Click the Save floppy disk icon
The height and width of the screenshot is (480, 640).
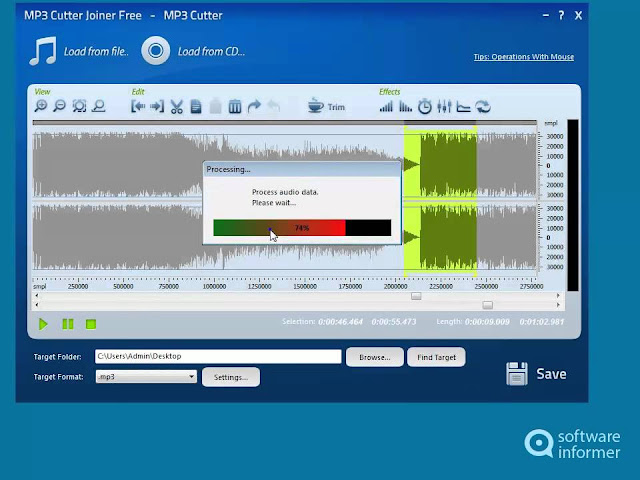tap(517, 373)
